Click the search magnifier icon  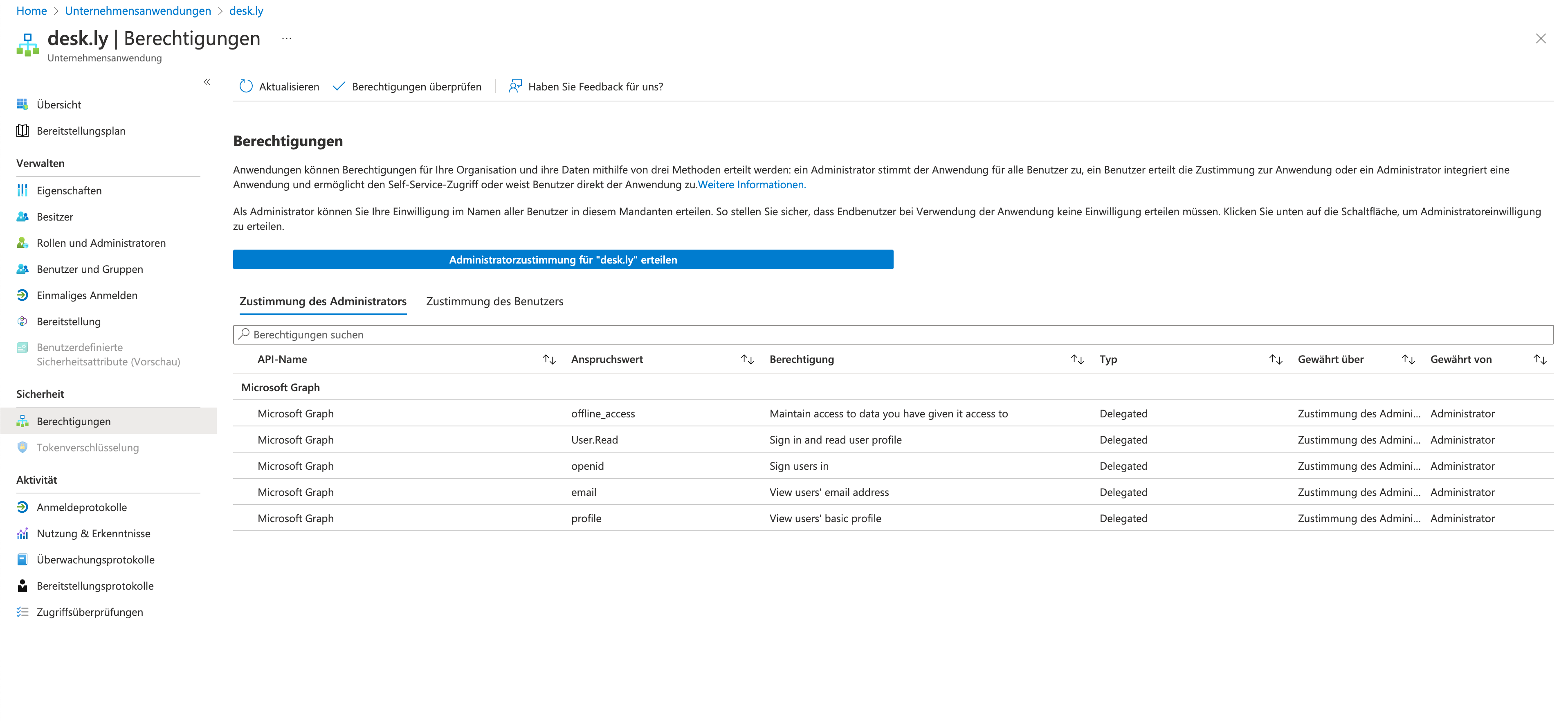(244, 334)
